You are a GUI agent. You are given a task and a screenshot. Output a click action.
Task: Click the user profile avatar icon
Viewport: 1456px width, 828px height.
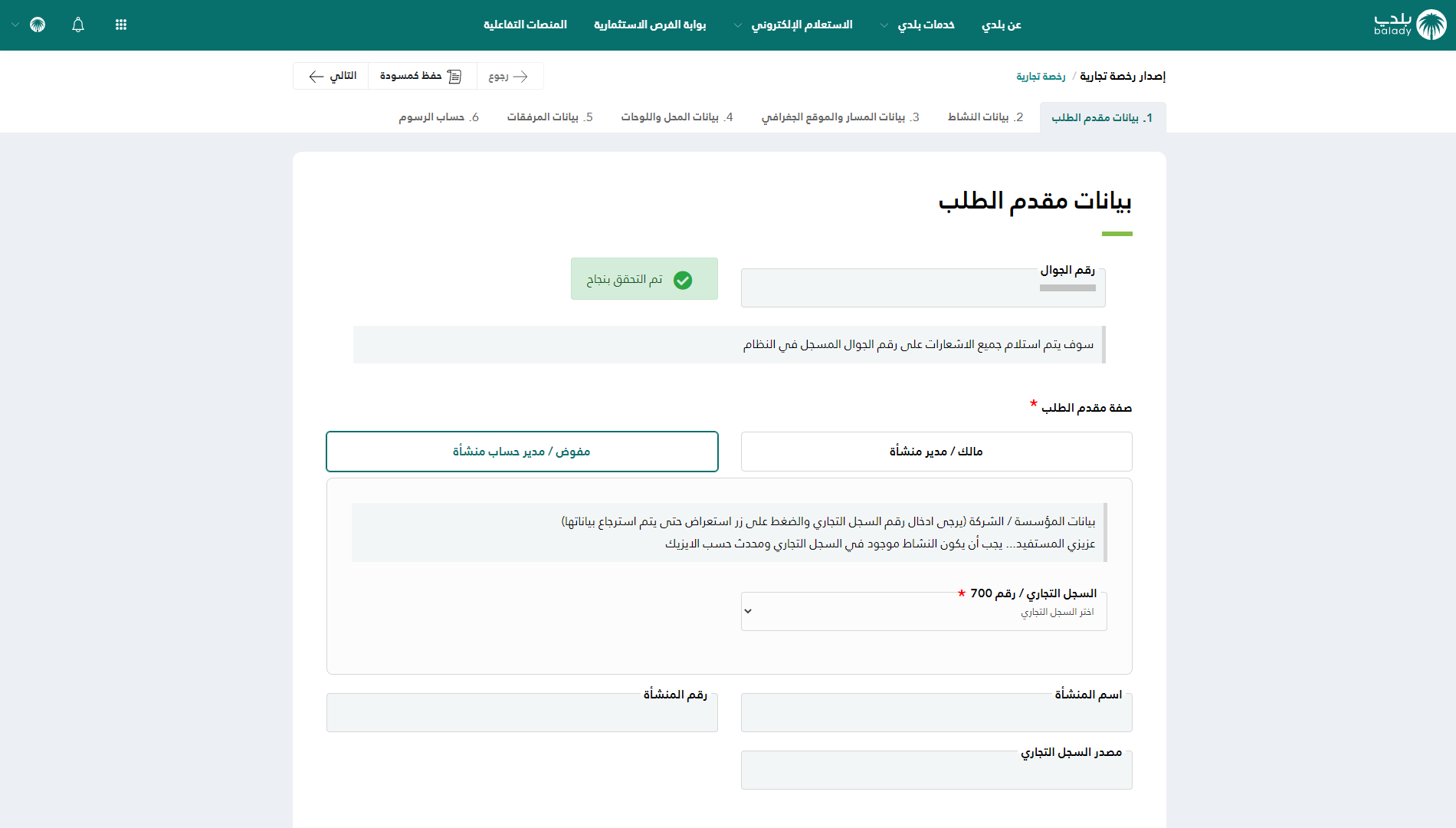(38, 25)
